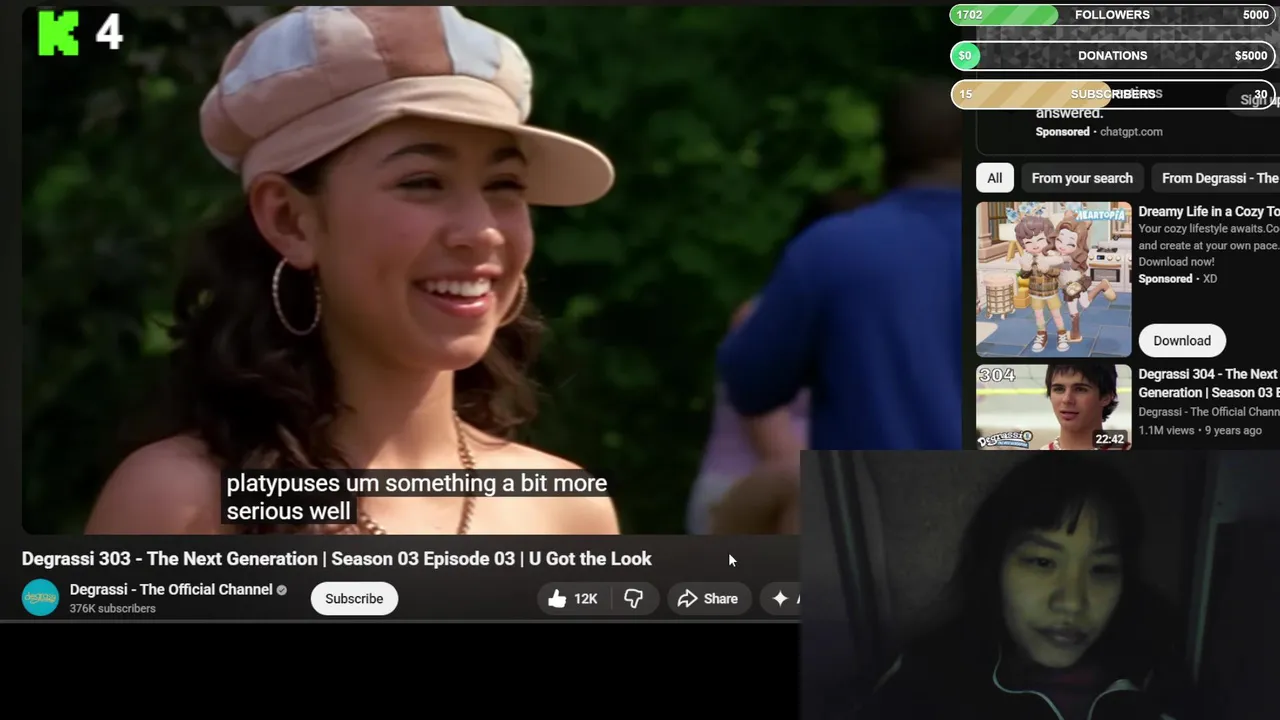Click the Donations goal progress bar
The width and height of the screenshot is (1280, 720).
(x=1113, y=56)
